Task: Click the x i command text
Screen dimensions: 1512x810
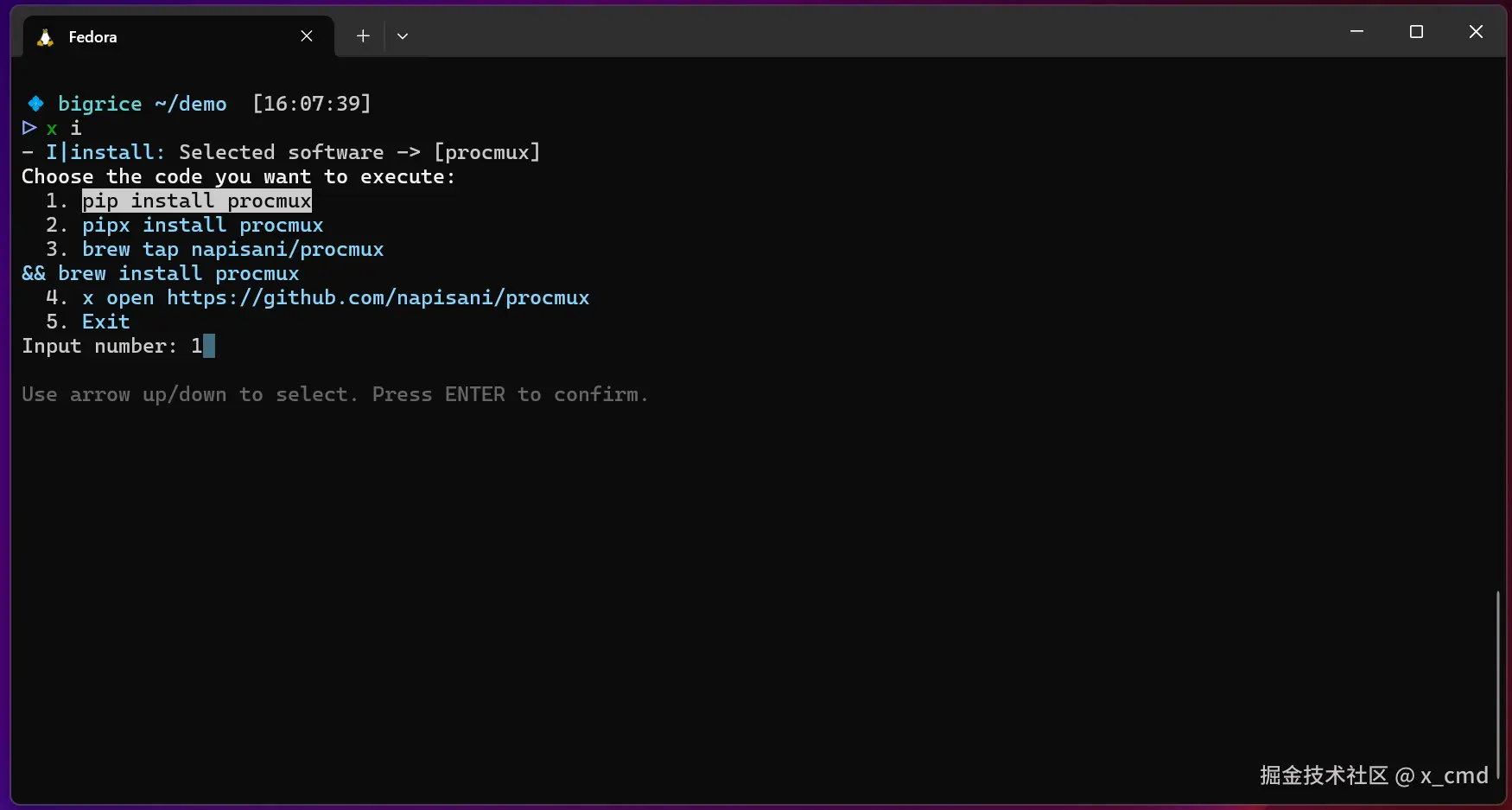Action: click(64, 128)
